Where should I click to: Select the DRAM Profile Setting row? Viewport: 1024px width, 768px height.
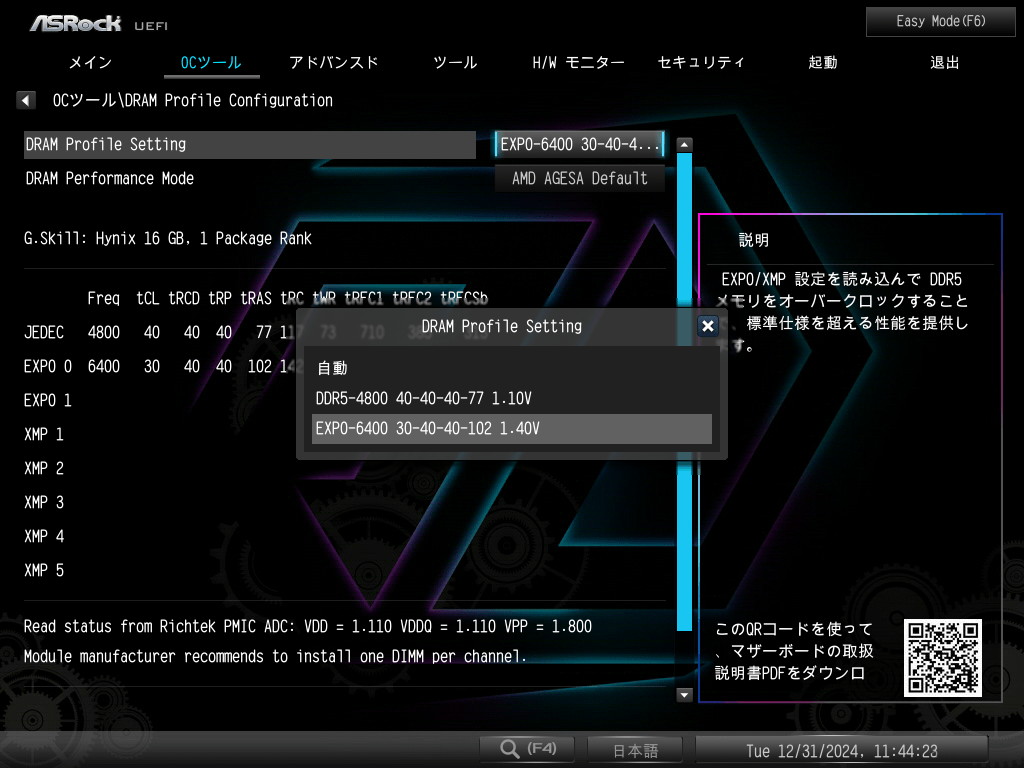(x=250, y=144)
